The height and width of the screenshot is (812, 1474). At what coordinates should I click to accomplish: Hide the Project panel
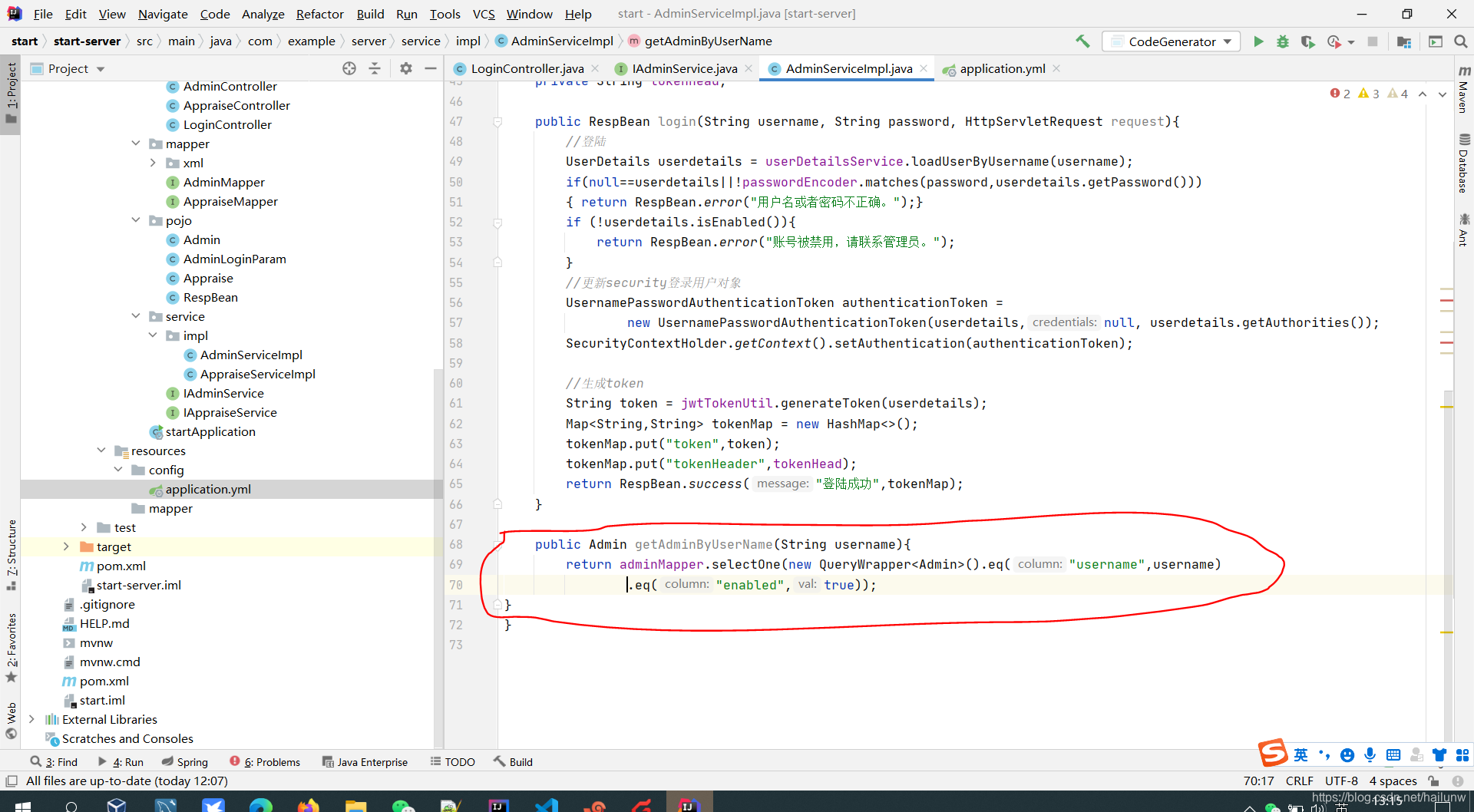coord(431,68)
